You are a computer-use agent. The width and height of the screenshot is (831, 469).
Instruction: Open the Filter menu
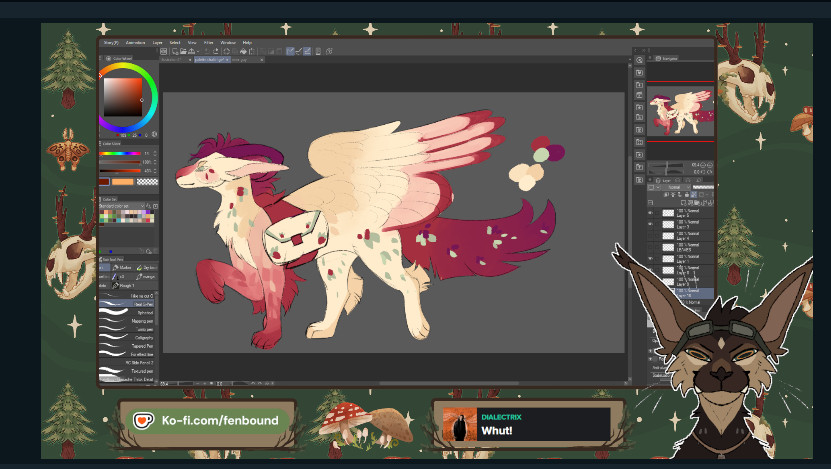208,43
